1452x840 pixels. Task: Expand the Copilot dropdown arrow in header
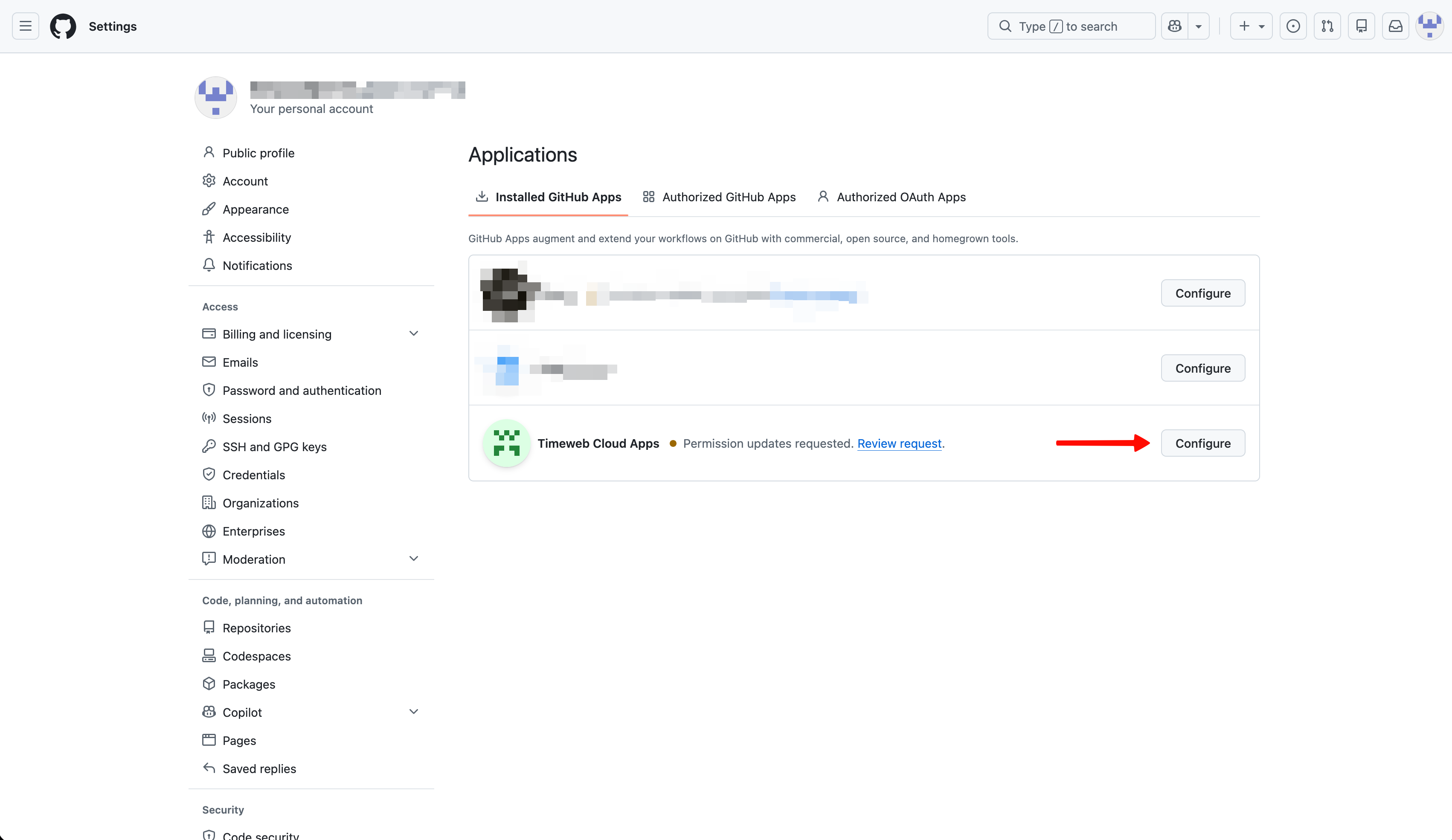(1199, 26)
